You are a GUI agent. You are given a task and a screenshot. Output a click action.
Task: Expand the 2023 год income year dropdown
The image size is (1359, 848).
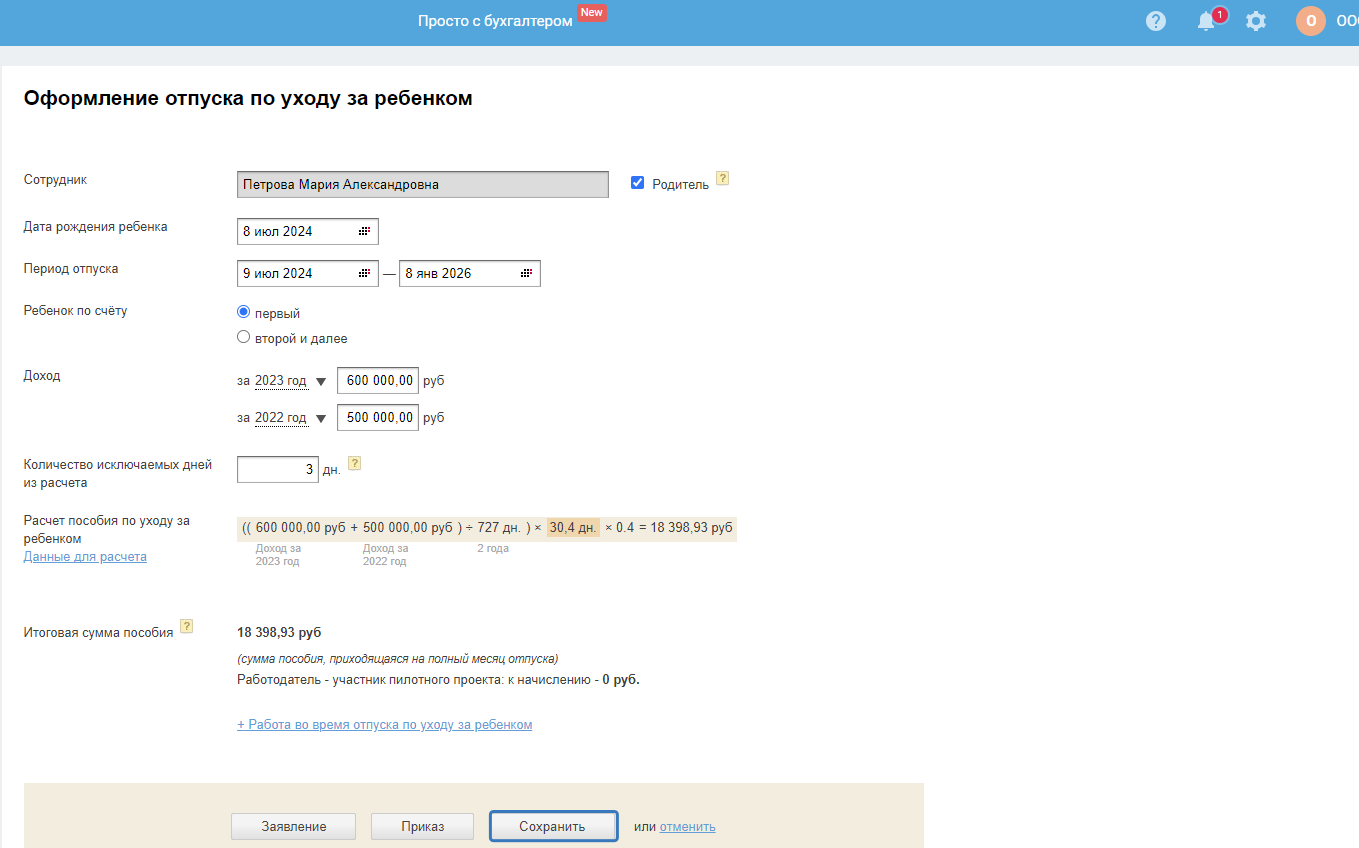tap(321, 381)
